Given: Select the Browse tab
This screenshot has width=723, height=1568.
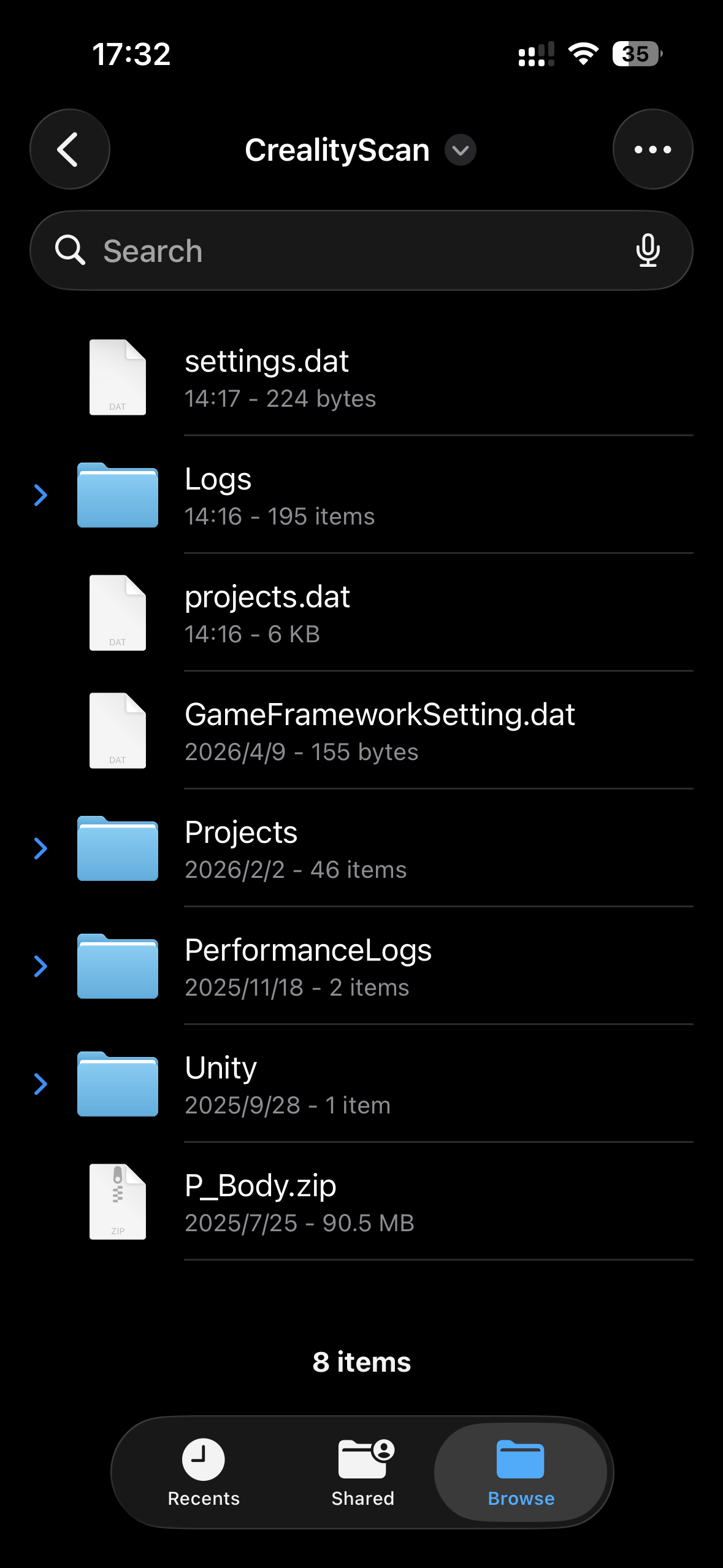Looking at the screenshot, I should (521, 1472).
